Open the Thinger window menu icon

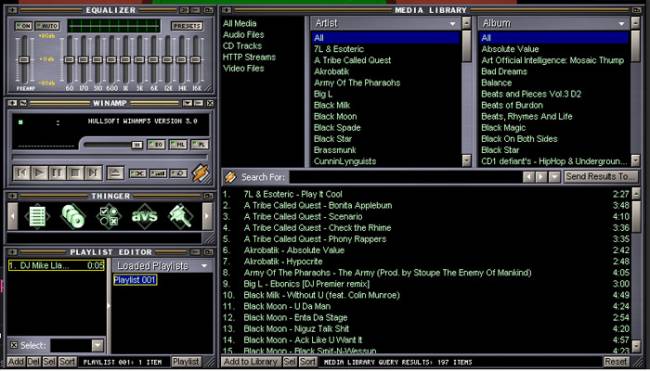click(12, 196)
